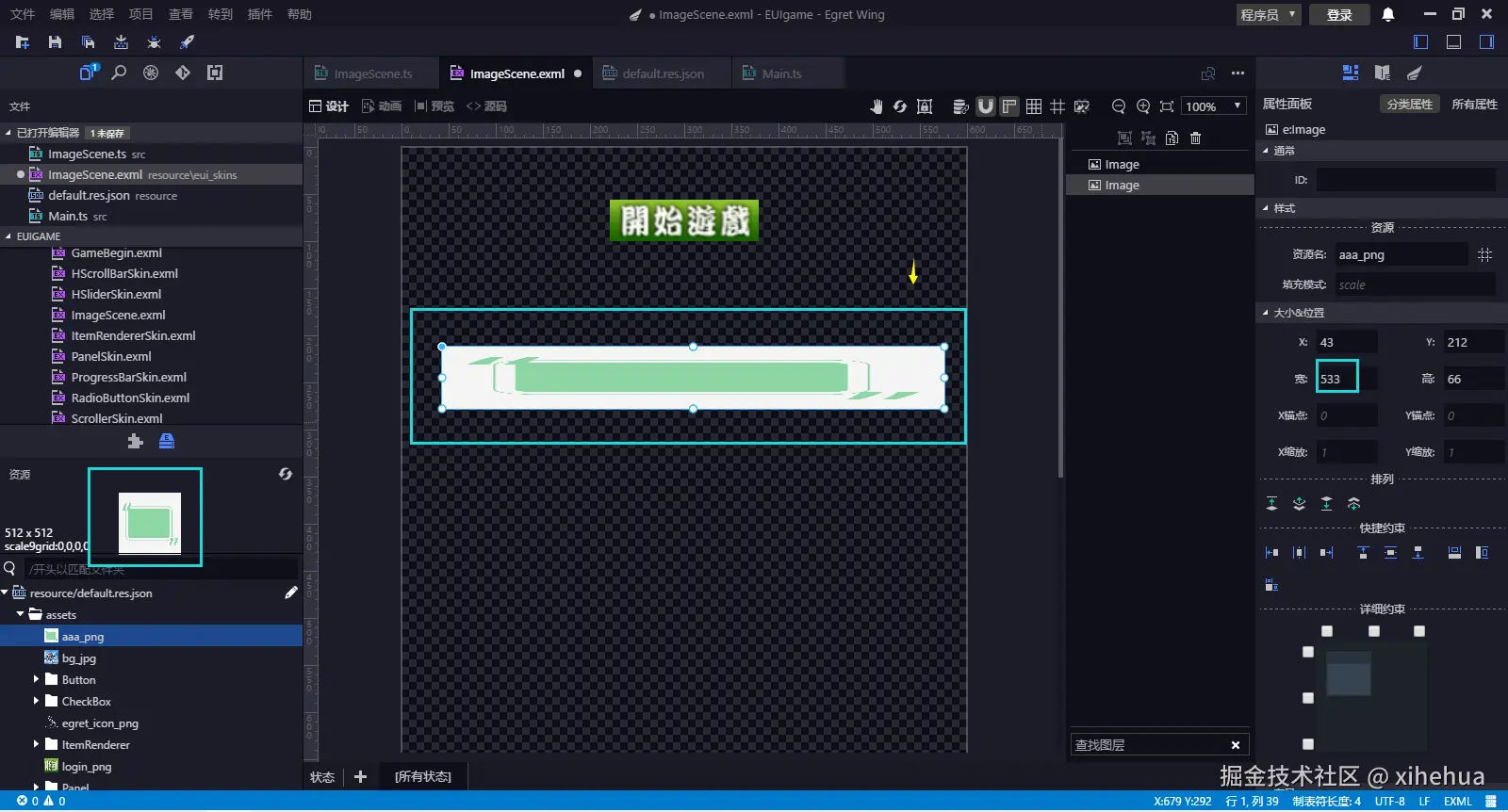1508x812 pixels.
Task: Start debugging with the bug icon
Action: tap(154, 42)
